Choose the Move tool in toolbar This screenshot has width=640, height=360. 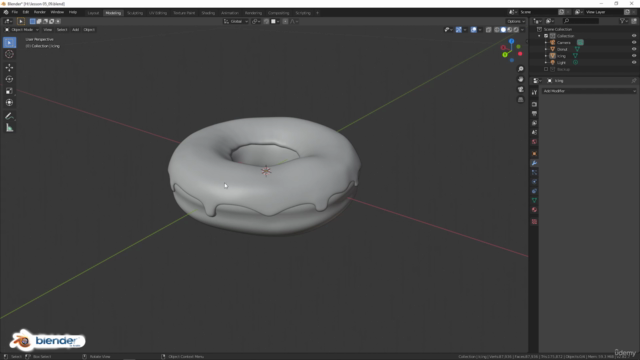click(x=9, y=67)
